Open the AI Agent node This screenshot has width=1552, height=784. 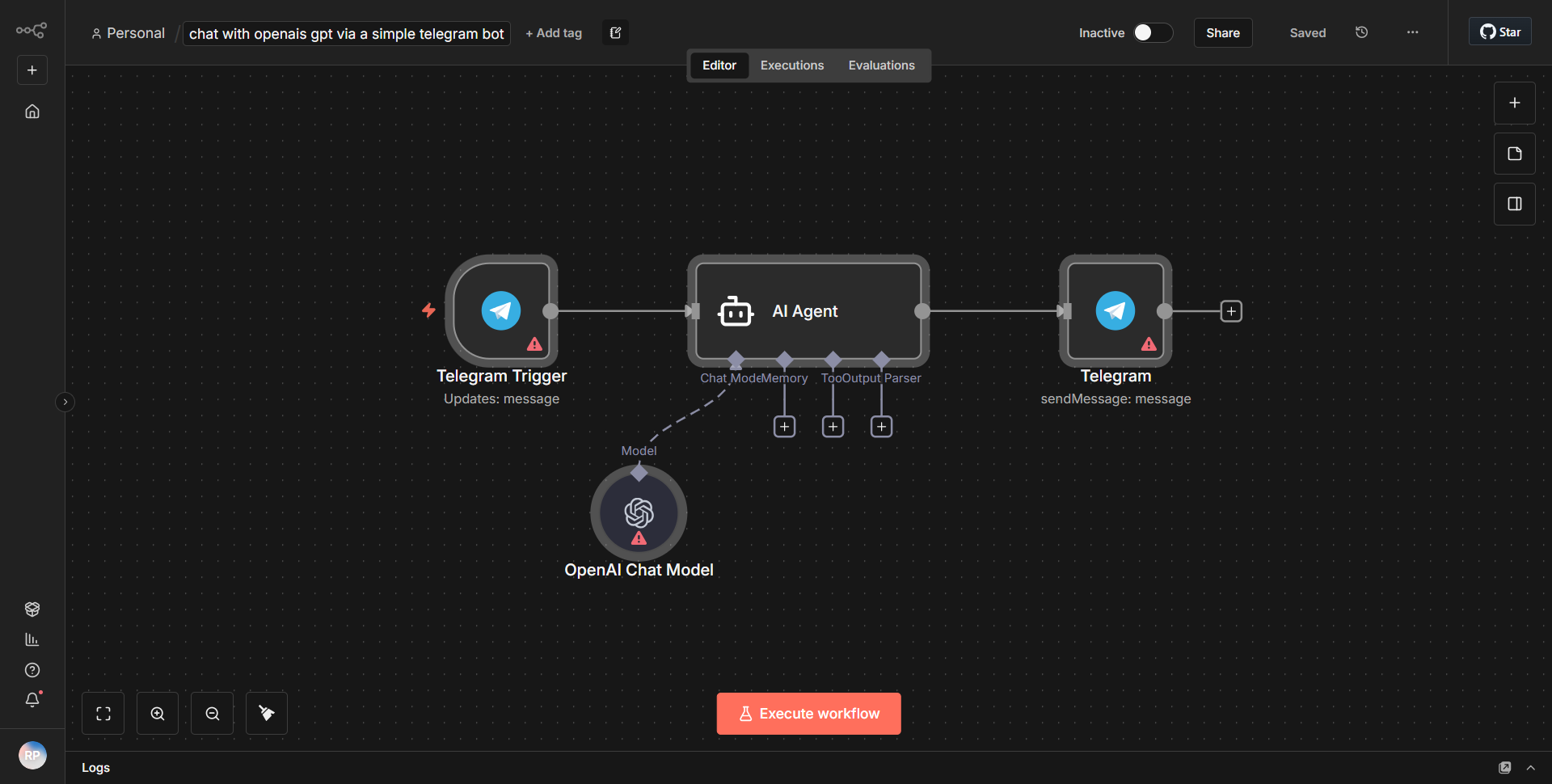coord(808,310)
